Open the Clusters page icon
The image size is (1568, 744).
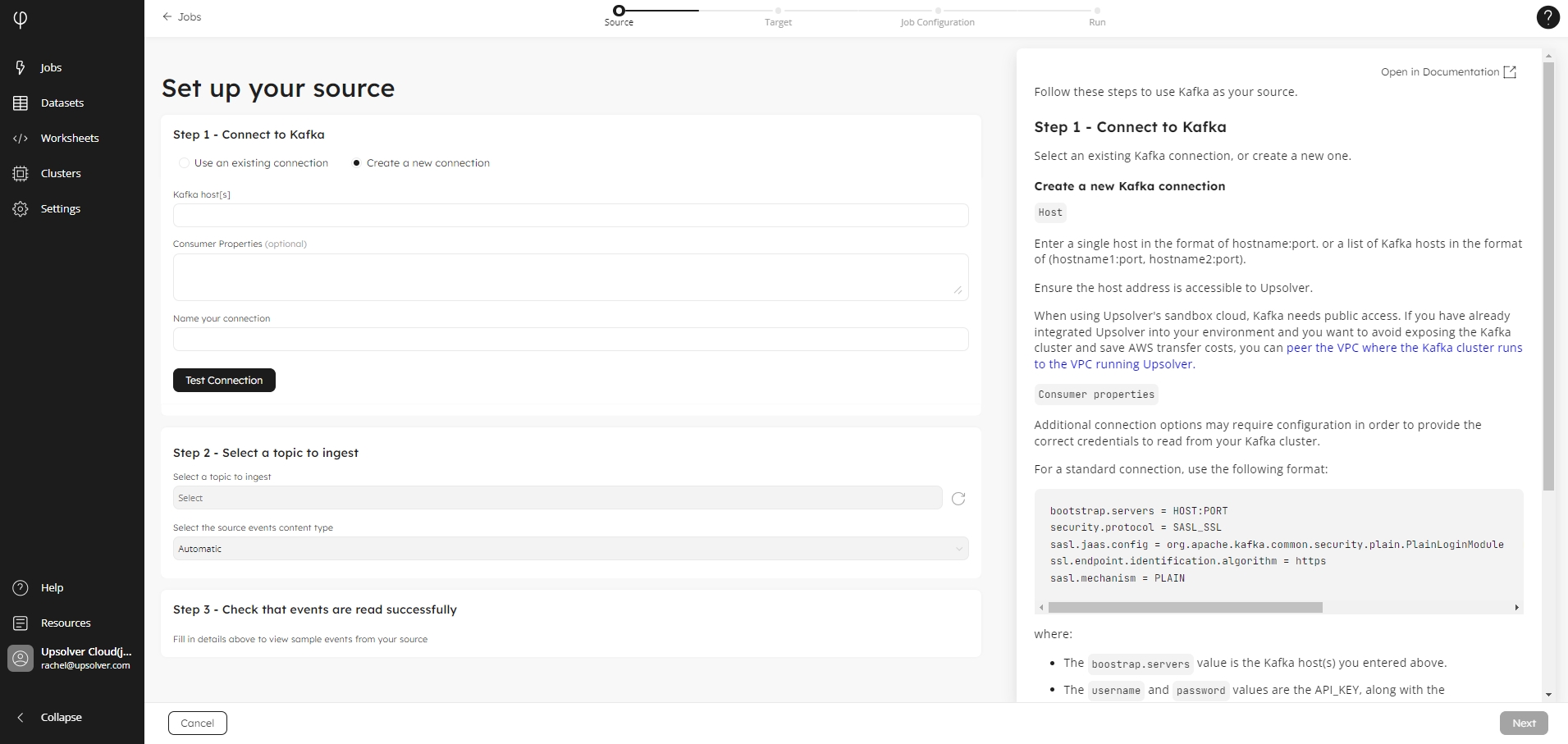pos(21,173)
